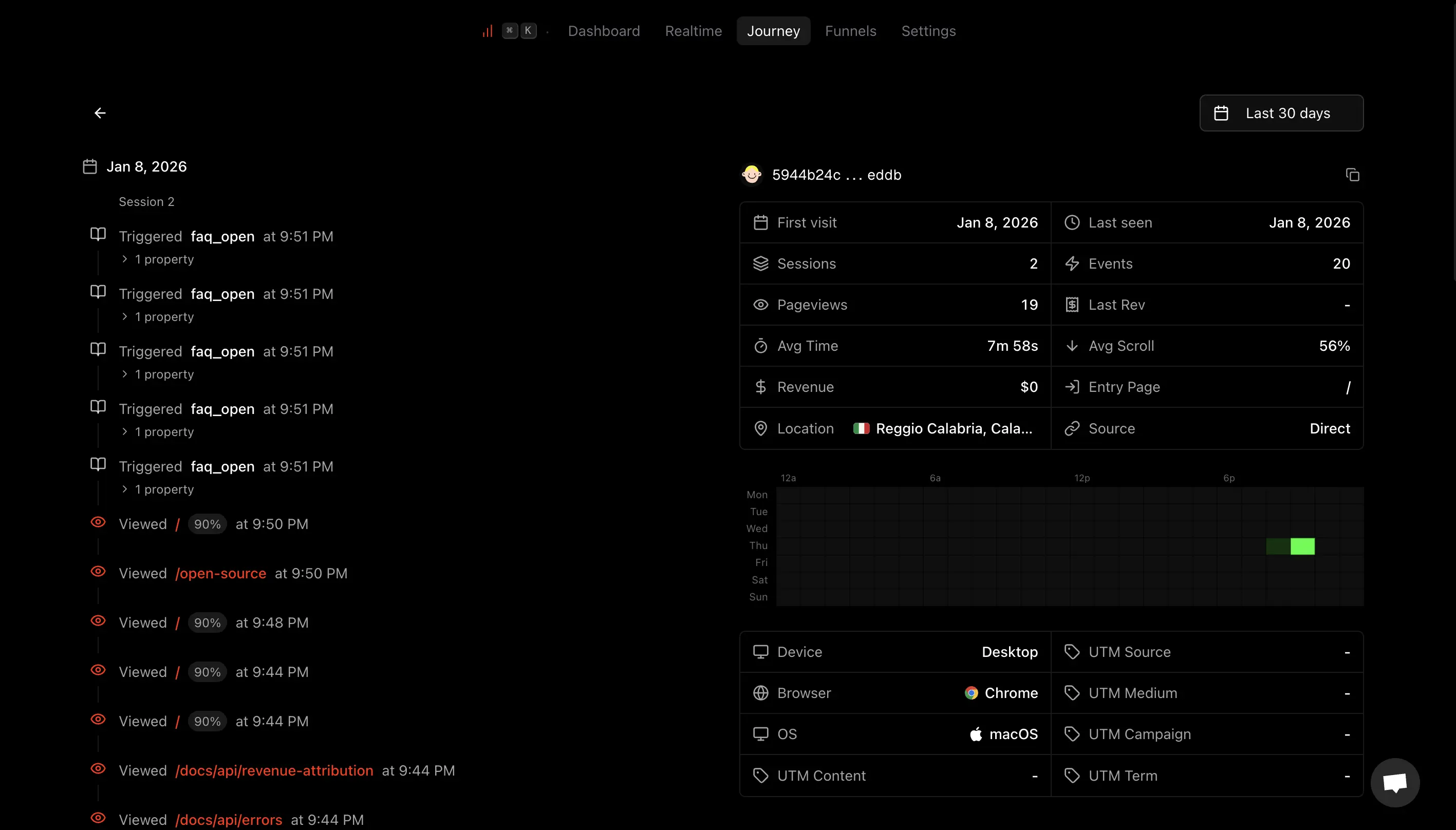Screen dimensions: 1456x830
Task: Navigate to the Dashboard tab
Action: pos(604,31)
